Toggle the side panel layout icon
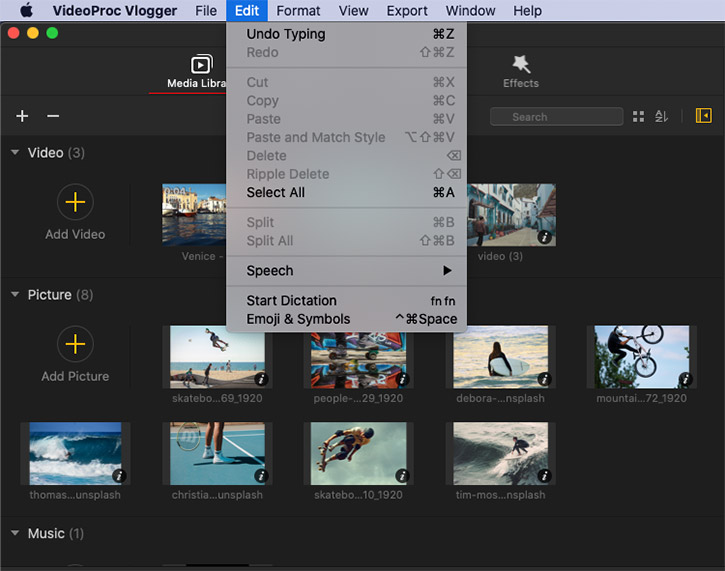The height and width of the screenshot is (571, 725). tap(704, 116)
